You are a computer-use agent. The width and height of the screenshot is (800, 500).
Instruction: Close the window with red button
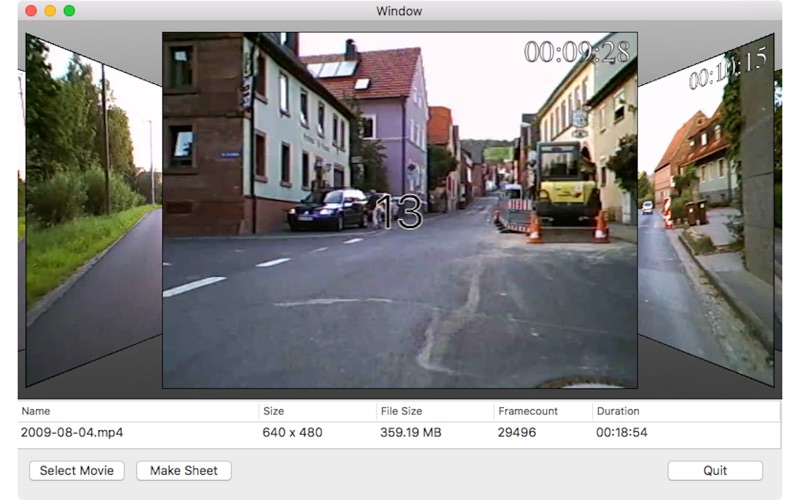pyautogui.click(x=31, y=11)
